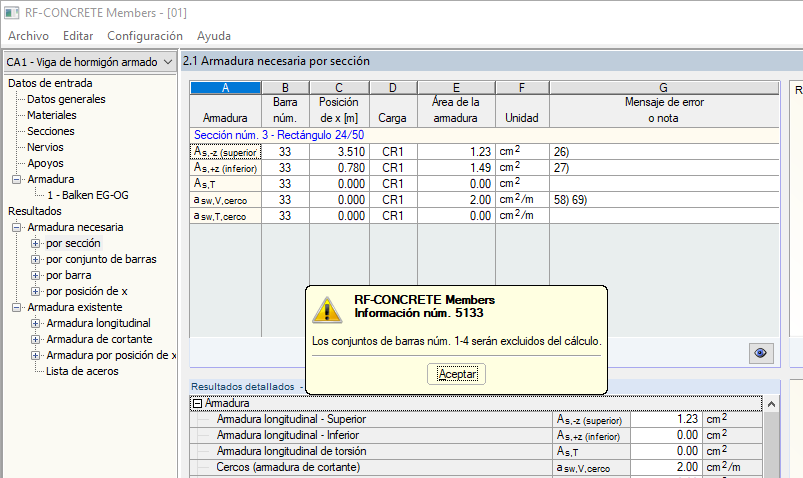Viewport: 803px width, 478px height.
Task: Select Datos generales in the navigator
Action: [66, 99]
